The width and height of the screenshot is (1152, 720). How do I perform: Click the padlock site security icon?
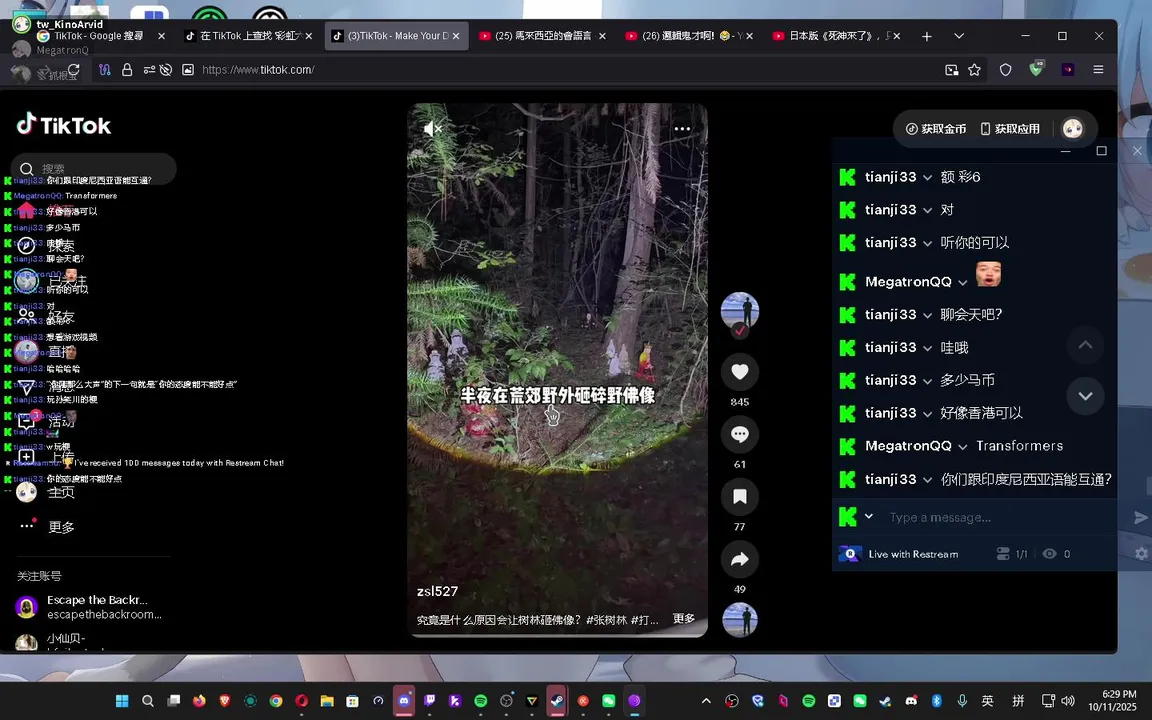127,70
